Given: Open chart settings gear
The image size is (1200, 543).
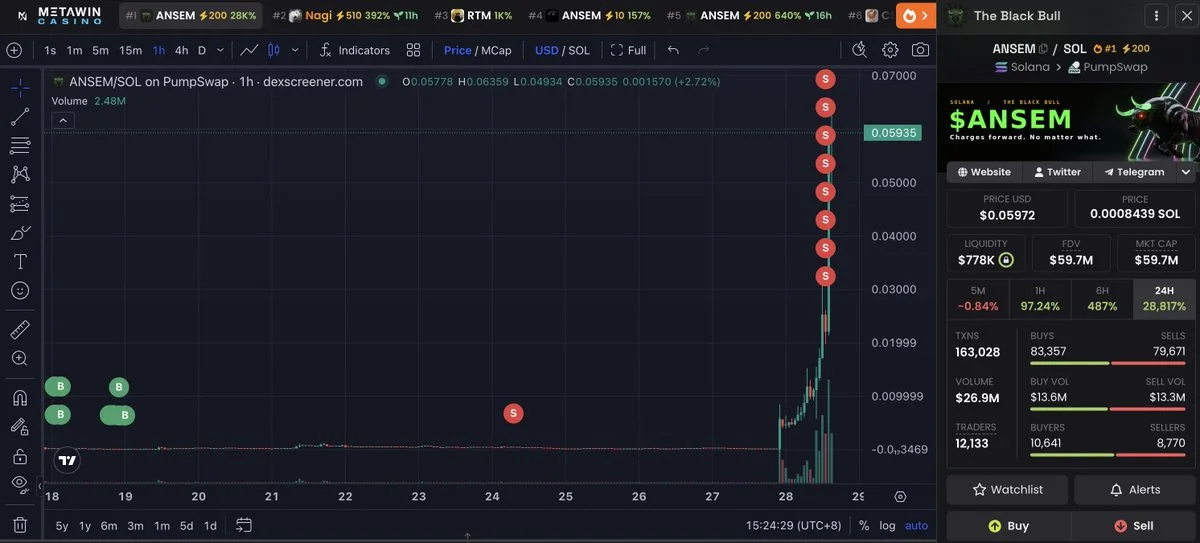Looking at the screenshot, I should (890, 50).
